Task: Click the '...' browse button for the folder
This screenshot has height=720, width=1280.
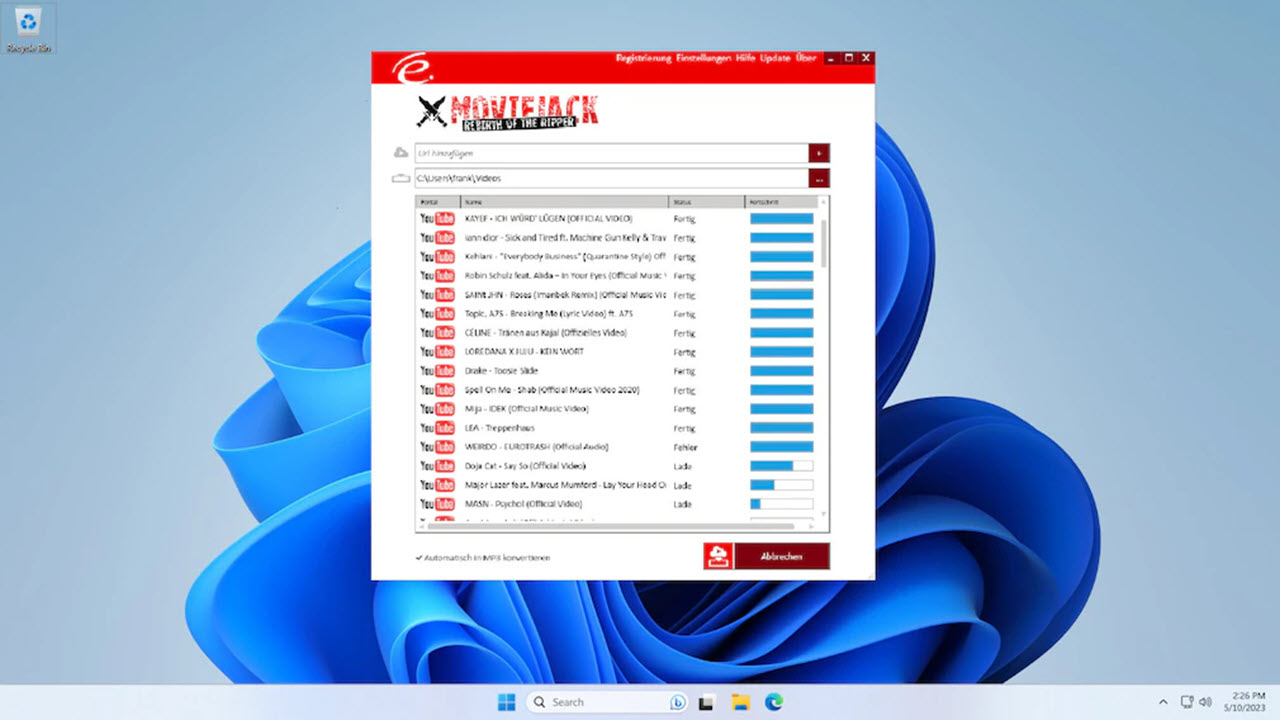Action: tap(820, 178)
